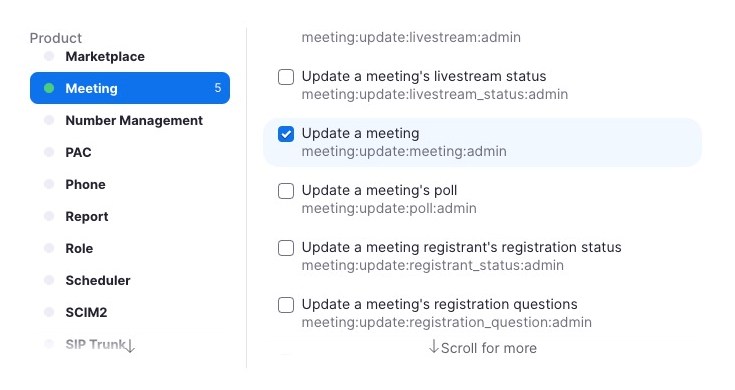Screen dimensions: 735x390
Task: Uncheck the Update a meeting checkbox
Action: tap(286, 134)
